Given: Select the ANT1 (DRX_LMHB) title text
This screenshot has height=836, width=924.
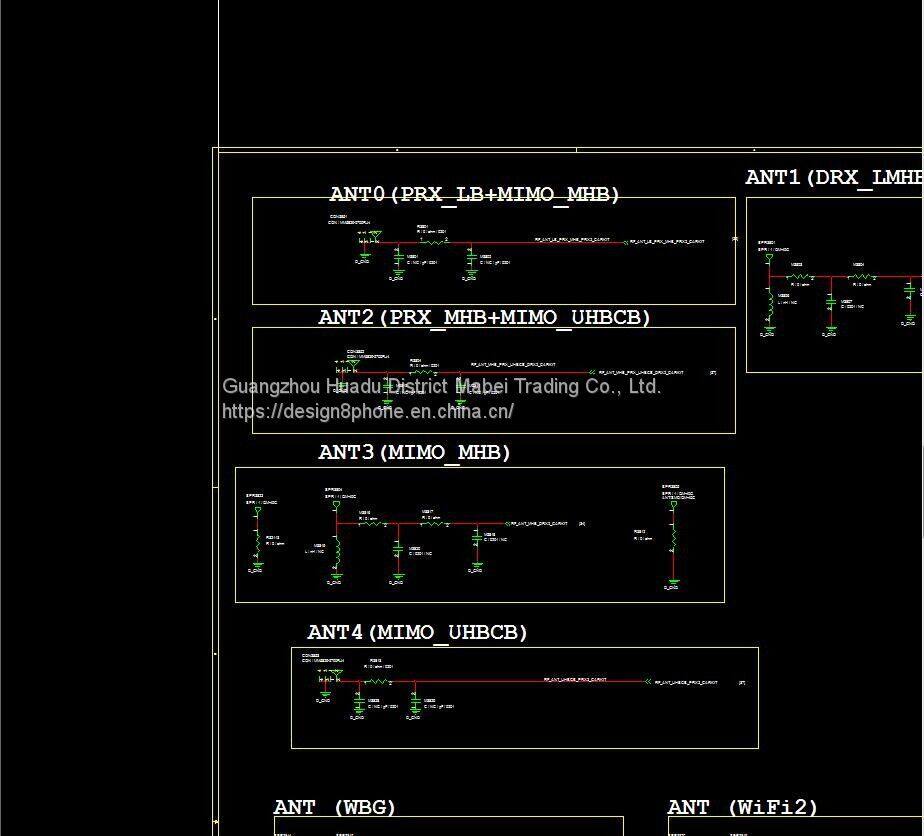Looking at the screenshot, I should [833, 177].
